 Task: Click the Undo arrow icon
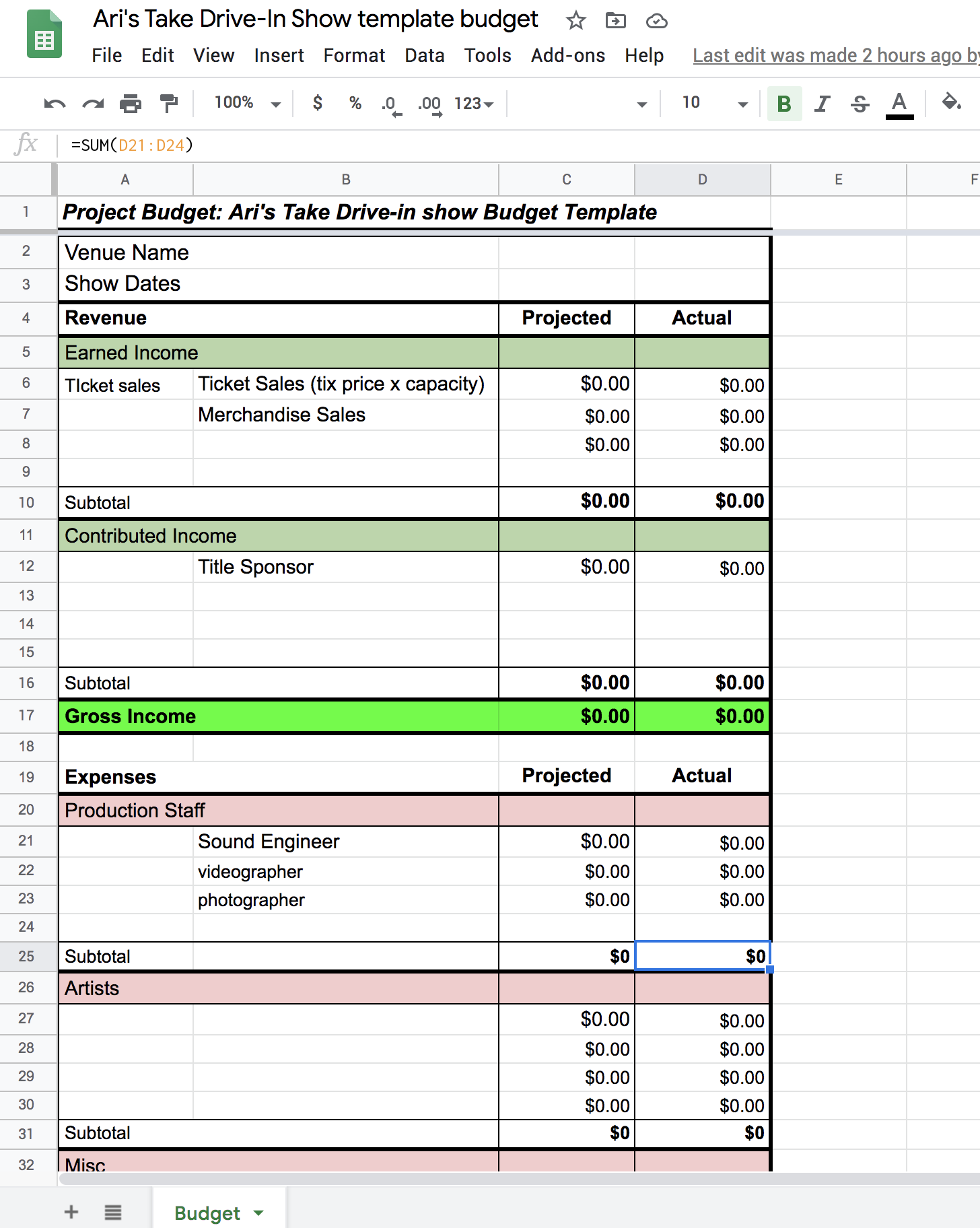(x=55, y=104)
